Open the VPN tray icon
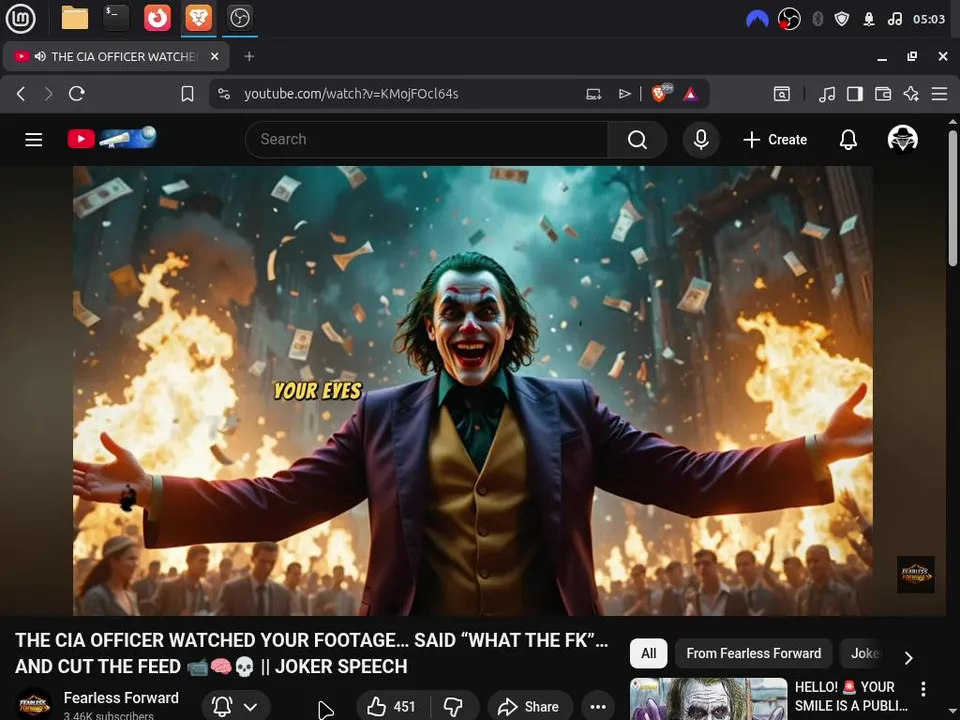Viewport: 960px width, 720px height. (757, 19)
